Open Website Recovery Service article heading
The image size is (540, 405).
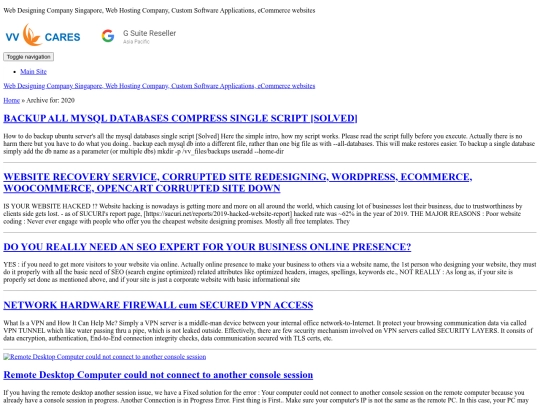238,182
